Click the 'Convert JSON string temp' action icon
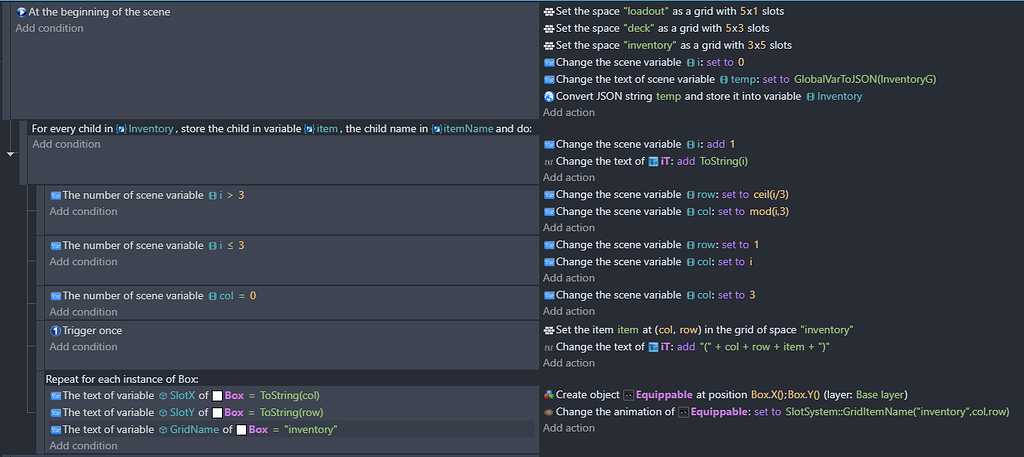1024x457 pixels. pos(549,97)
